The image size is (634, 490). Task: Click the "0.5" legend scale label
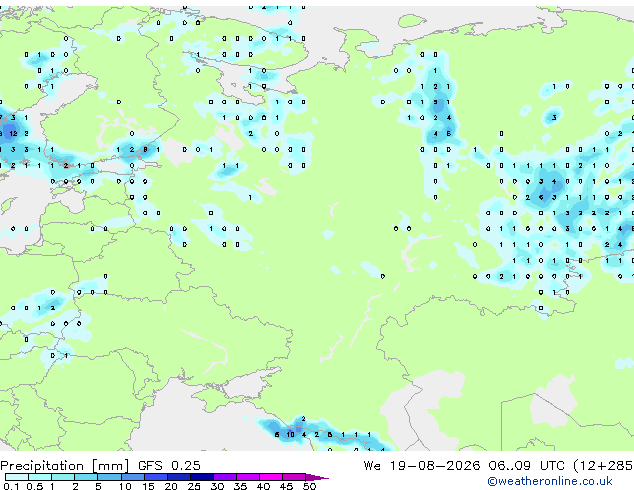tap(35, 486)
